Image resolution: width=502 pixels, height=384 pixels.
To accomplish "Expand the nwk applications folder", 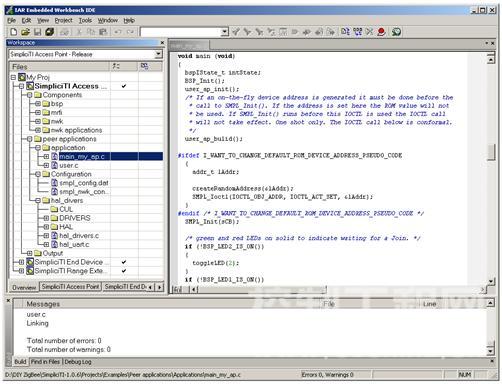I will (x=38, y=130).
